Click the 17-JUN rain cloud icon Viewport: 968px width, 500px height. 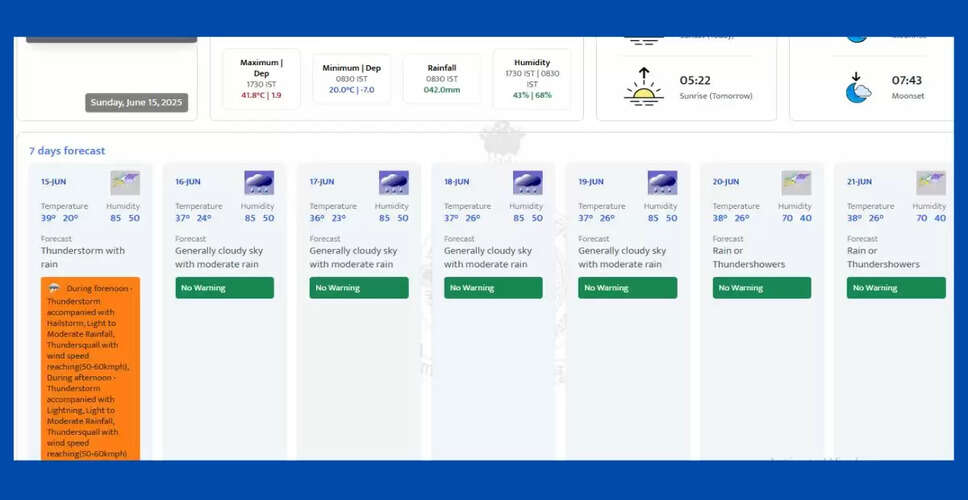point(393,183)
